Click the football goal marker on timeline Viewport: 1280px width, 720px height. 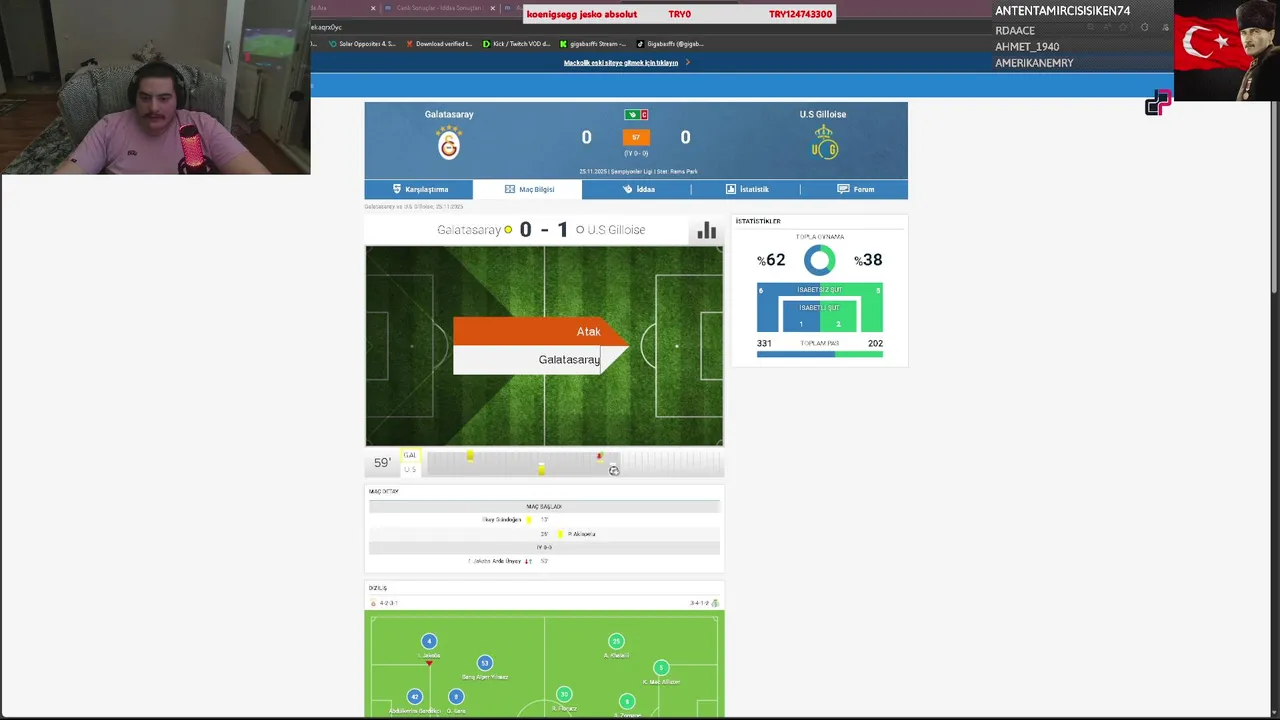(614, 470)
